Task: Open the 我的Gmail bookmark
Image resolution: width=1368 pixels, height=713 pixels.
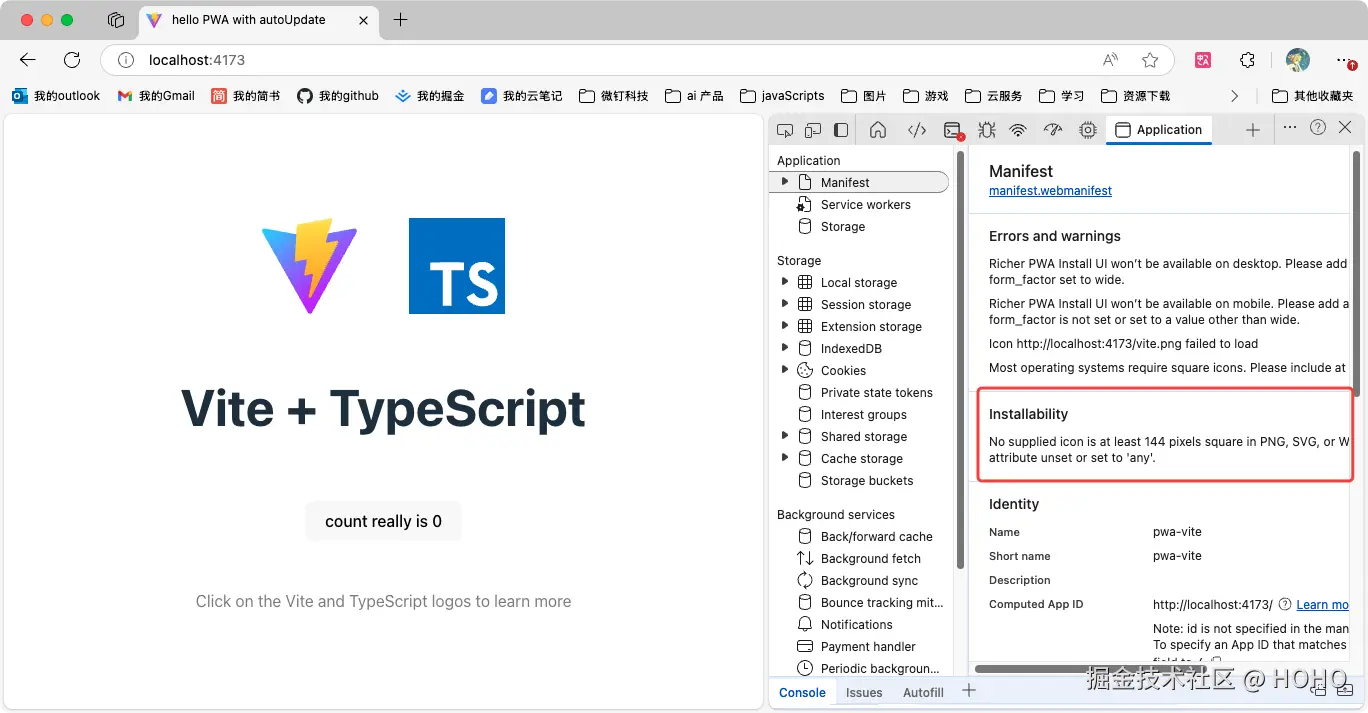Action: coord(156,96)
